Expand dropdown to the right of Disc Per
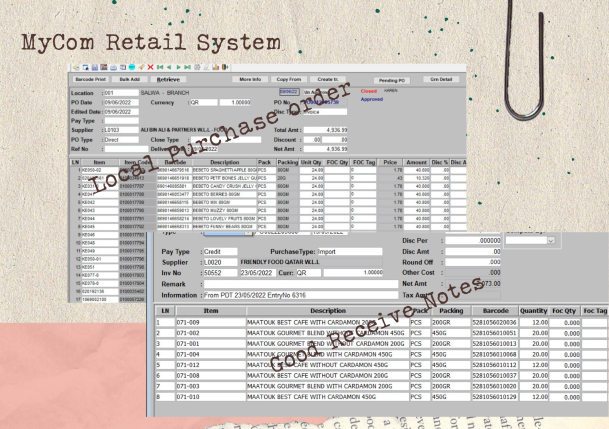Viewport: 609px width, 429px height. click(550, 241)
